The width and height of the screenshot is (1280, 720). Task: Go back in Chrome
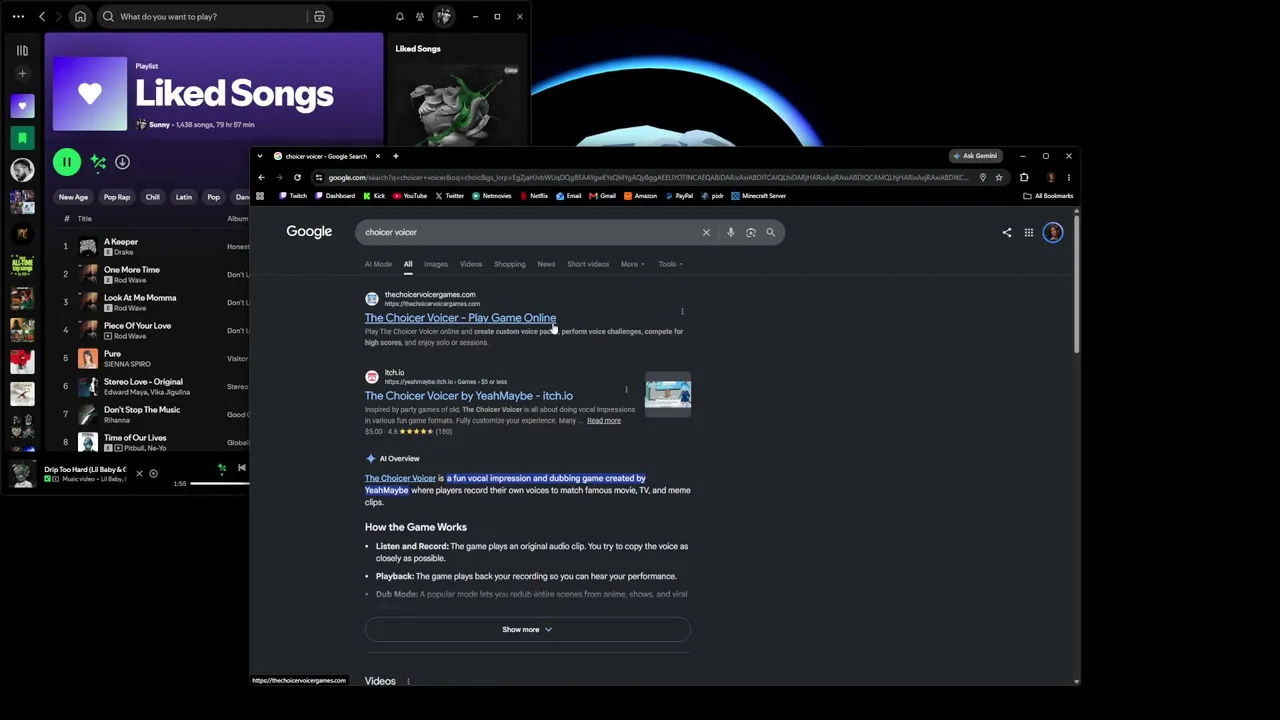(x=262, y=177)
